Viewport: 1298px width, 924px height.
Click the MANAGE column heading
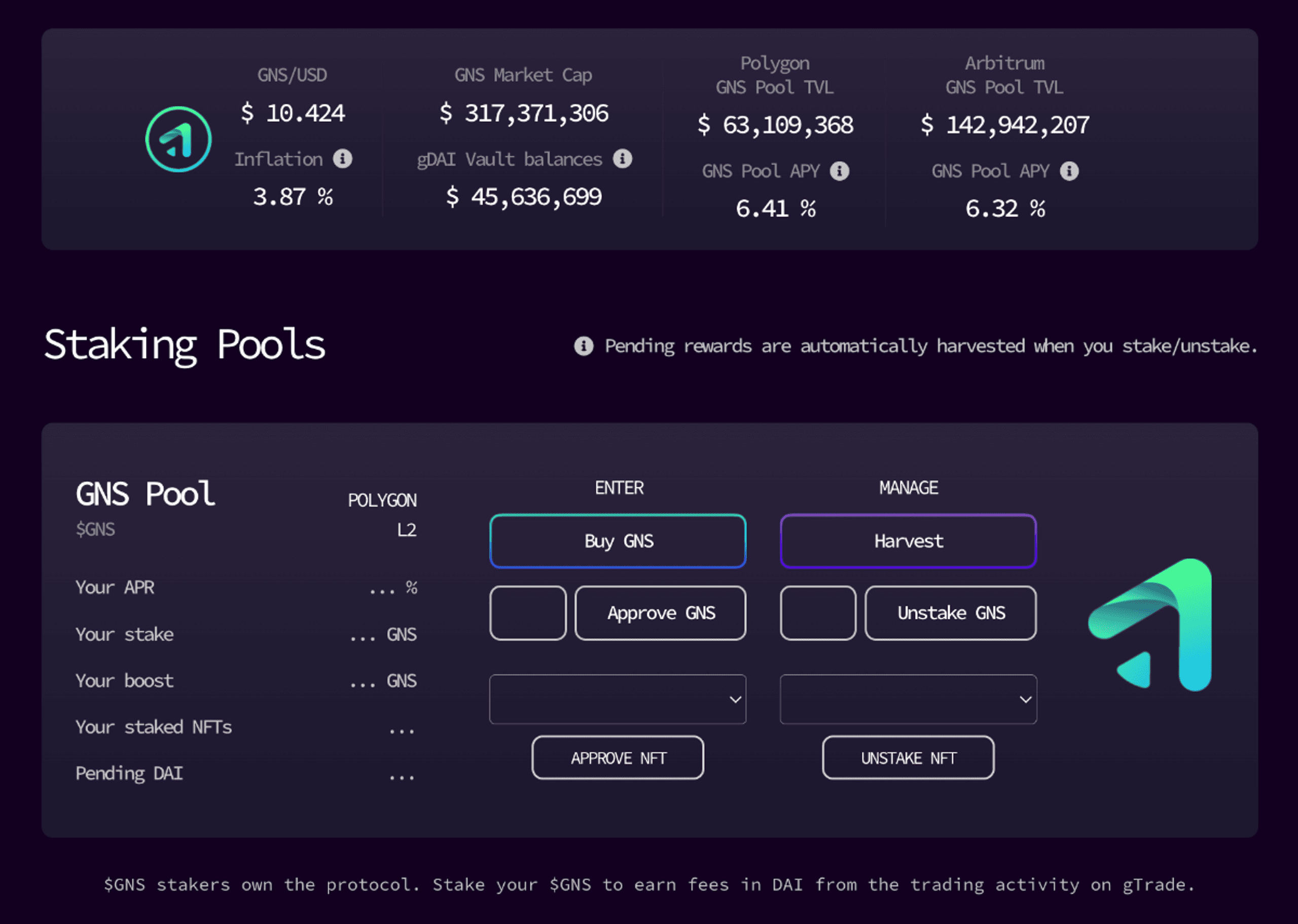909,487
